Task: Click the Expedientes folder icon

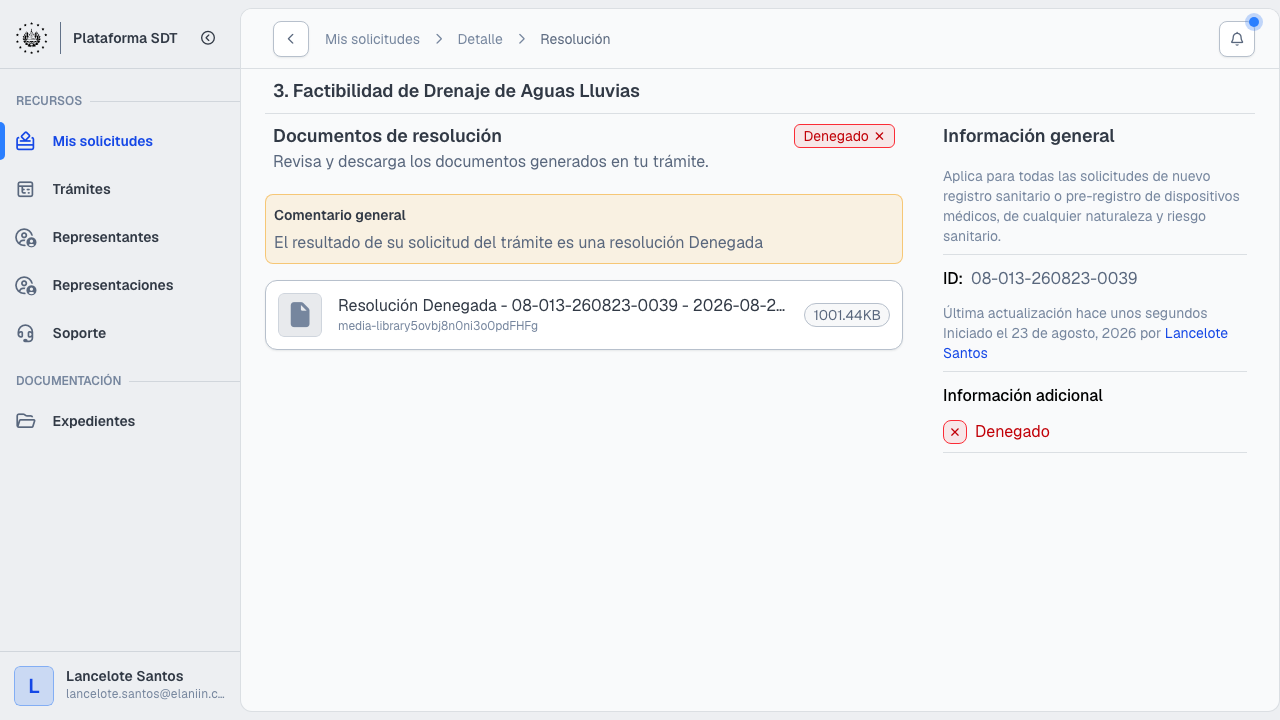Action: point(26,421)
